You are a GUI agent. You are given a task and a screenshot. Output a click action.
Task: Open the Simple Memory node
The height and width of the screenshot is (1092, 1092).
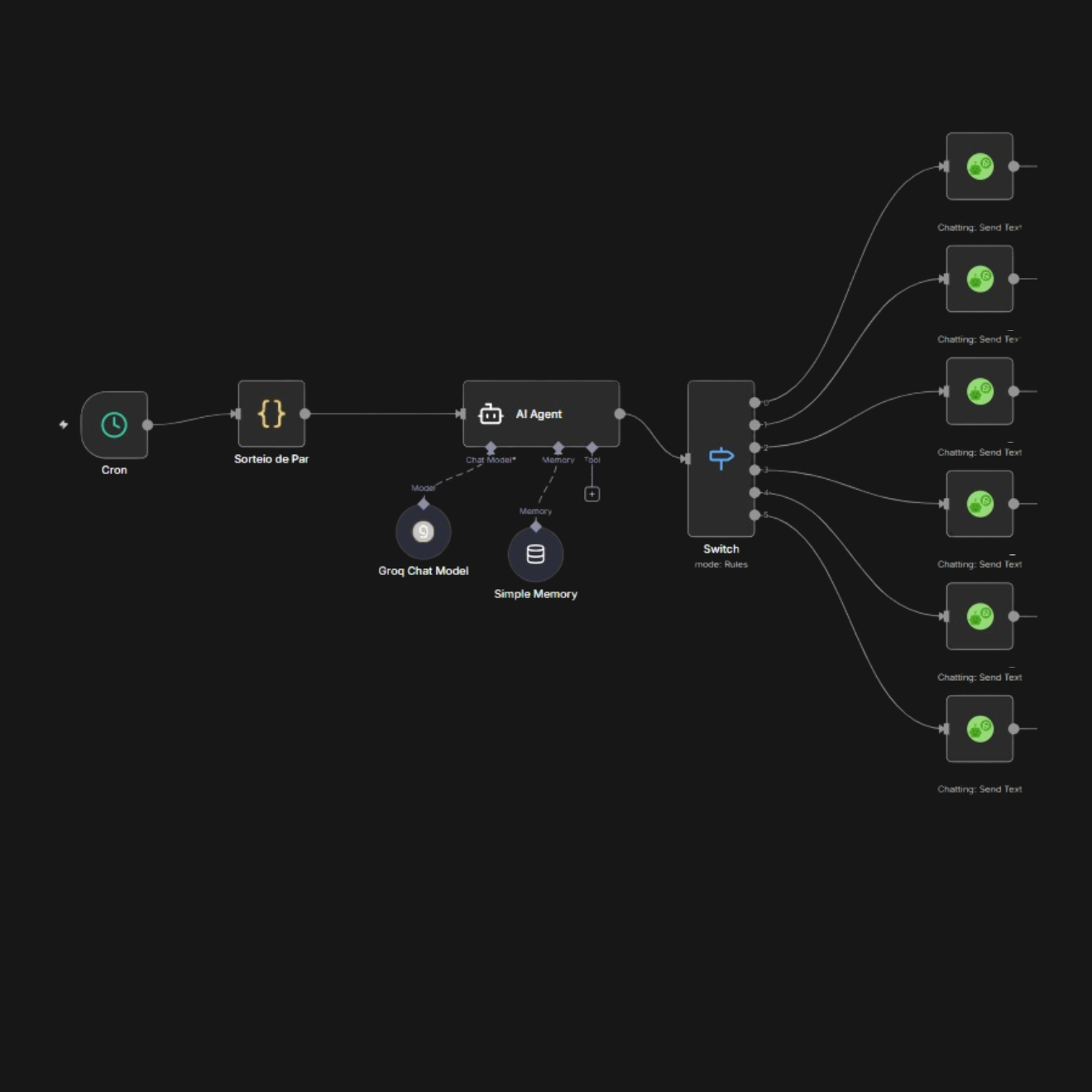pyautogui.click(x=535, y=554)
